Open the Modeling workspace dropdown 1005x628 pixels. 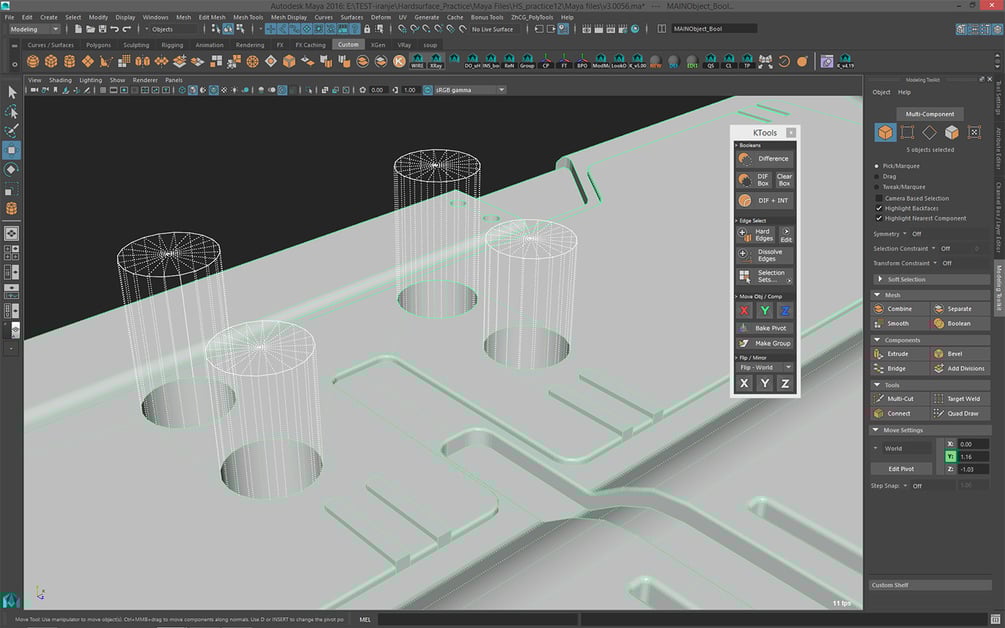point(35,29)
